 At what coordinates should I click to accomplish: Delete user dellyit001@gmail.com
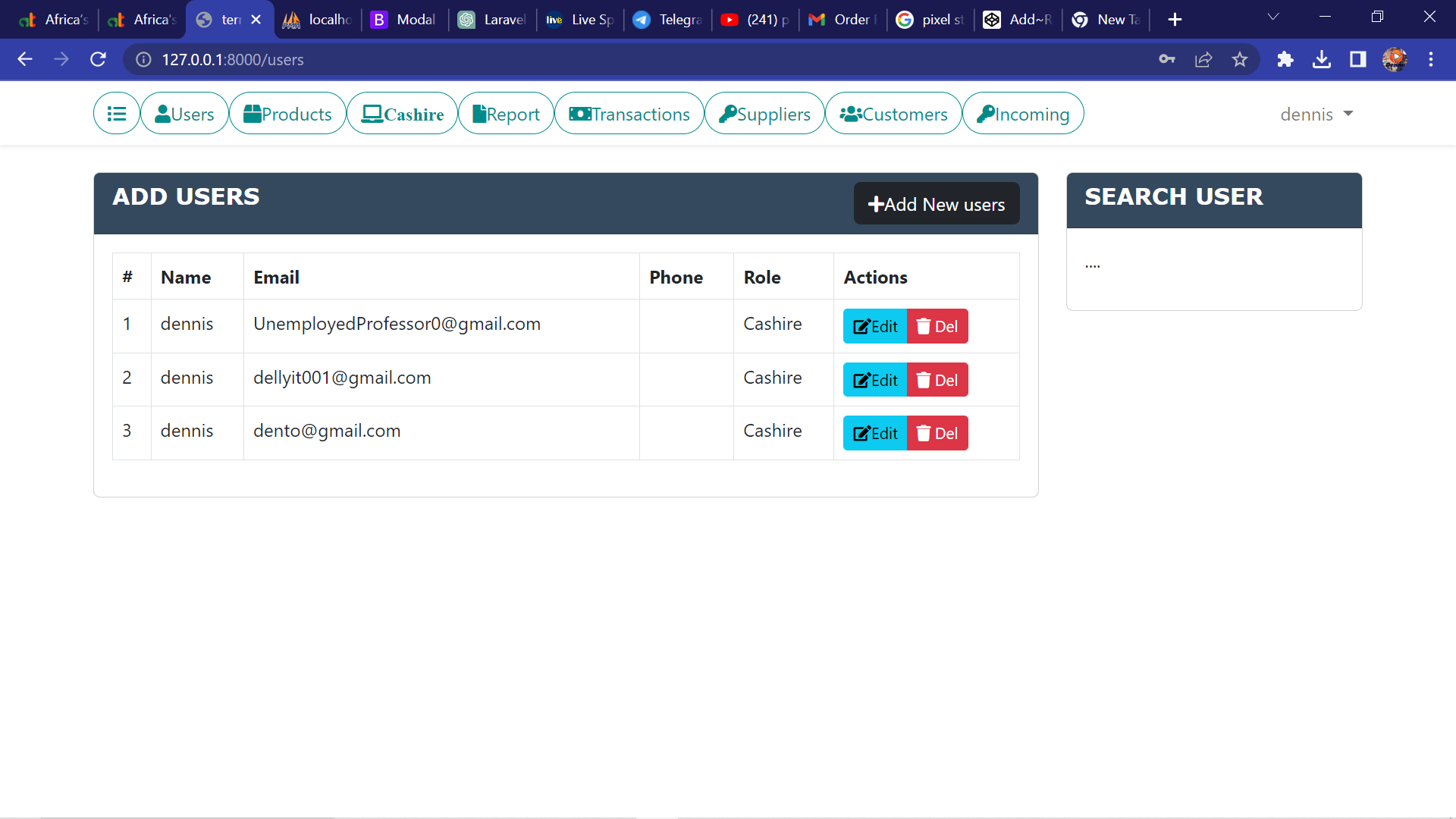[x=937, y=380]
